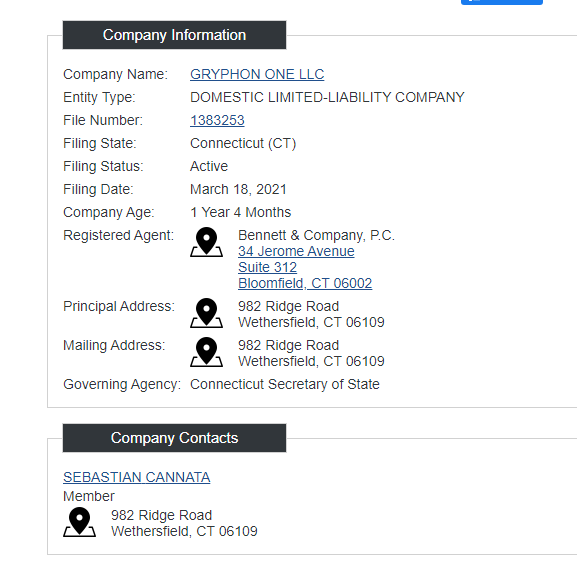The image size is (577, 562).
Task: Click the Member role label under contact
Action: point(89,496)
